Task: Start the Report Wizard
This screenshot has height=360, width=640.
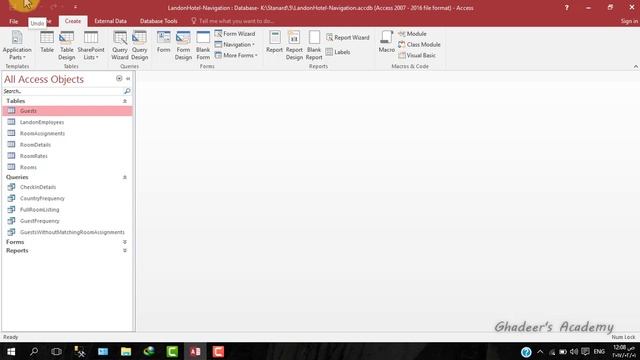Action: tap(348, 38)
